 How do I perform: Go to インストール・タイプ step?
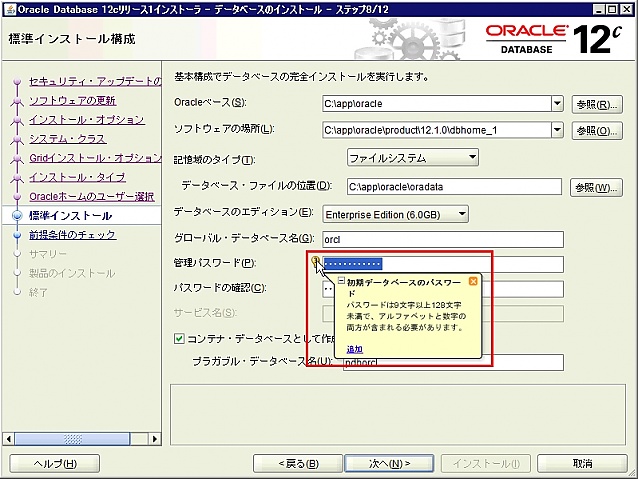[x=77, y=177]
